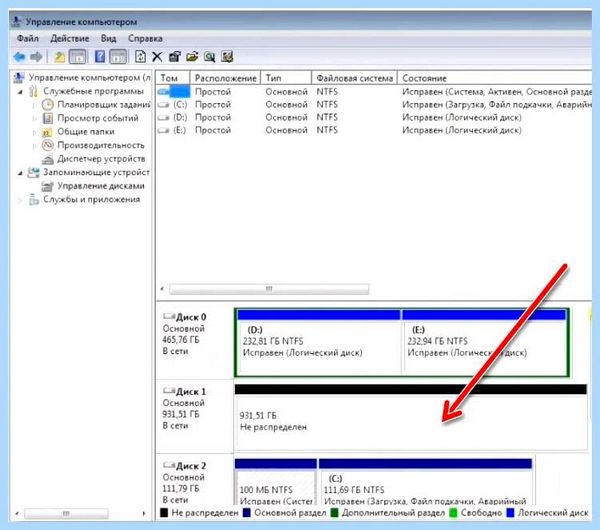Select Диспетчер устройств in the tree
600x530 pixels.
pos(101,159)
